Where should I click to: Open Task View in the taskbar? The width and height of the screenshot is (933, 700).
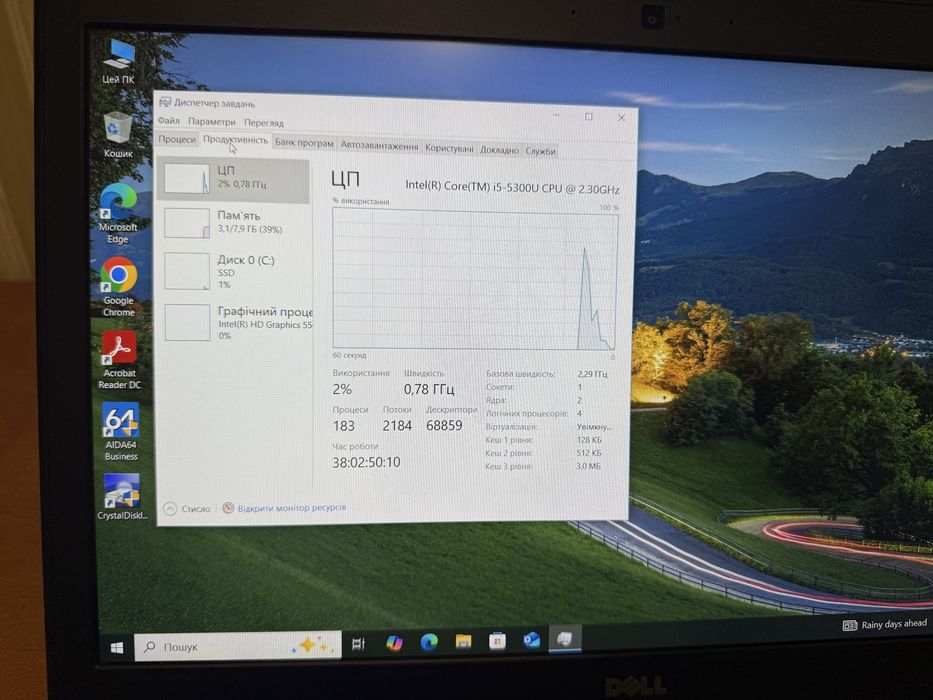tap(358, 643)
